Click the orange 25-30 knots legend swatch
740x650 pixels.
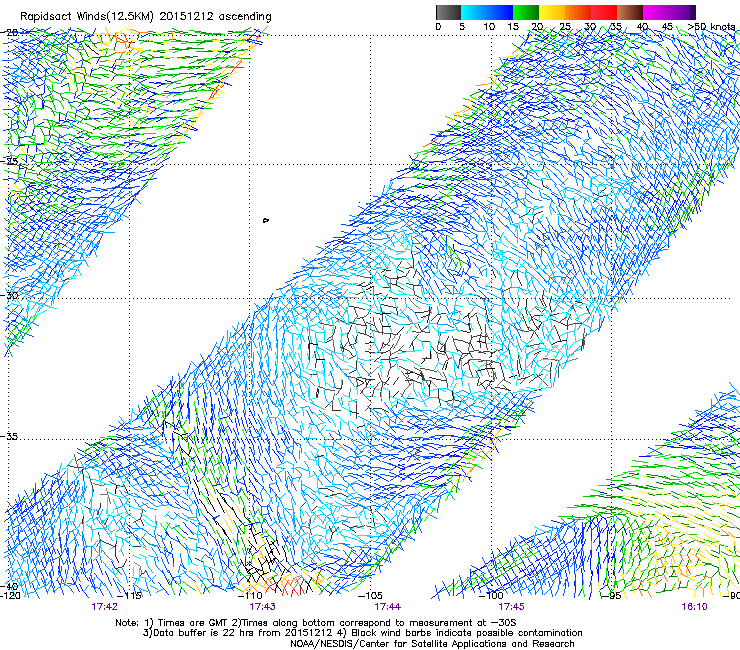578,12
